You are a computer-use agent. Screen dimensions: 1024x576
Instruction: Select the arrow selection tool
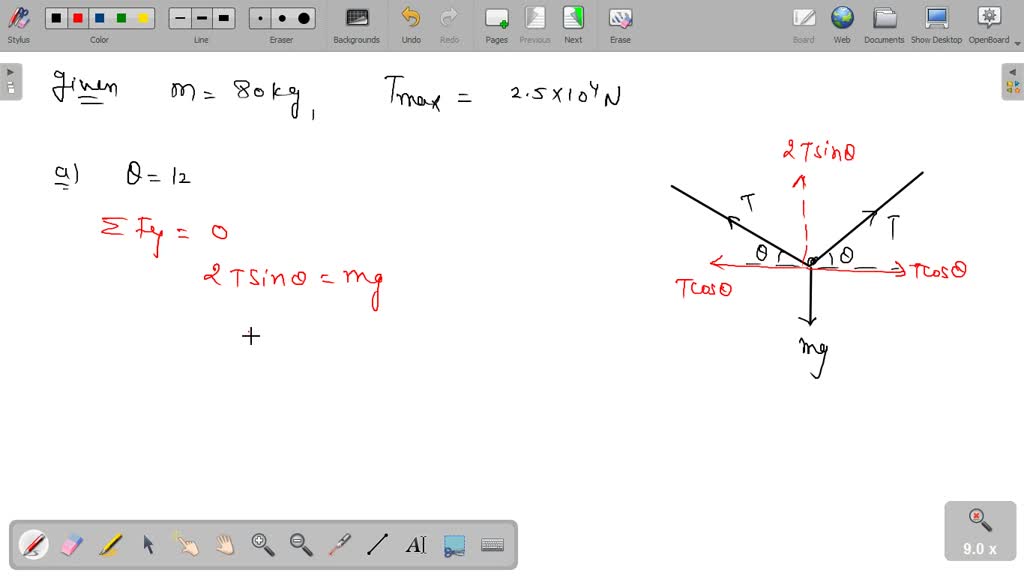148,545
